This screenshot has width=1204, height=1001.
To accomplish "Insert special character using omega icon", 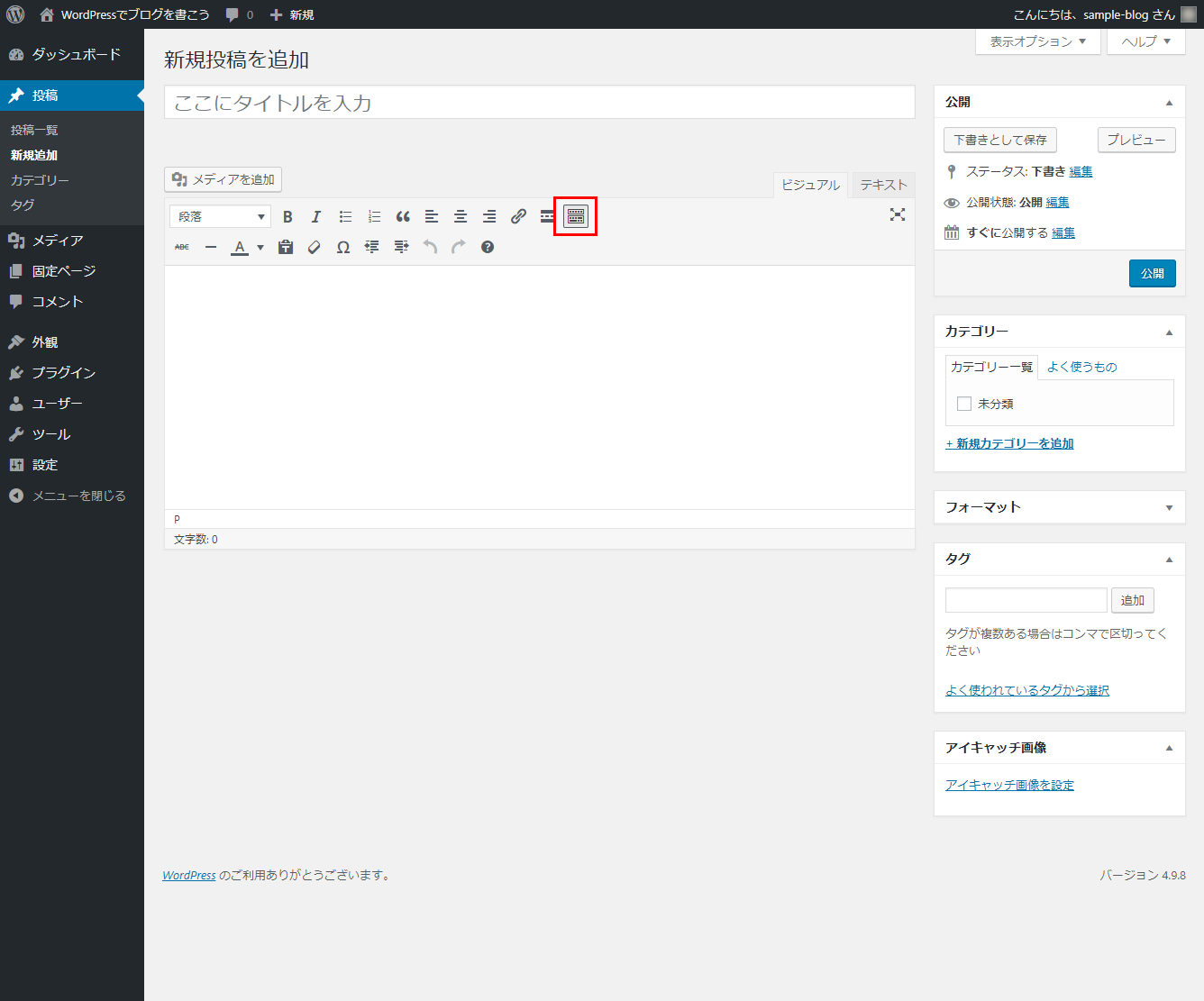I will 343,247.
